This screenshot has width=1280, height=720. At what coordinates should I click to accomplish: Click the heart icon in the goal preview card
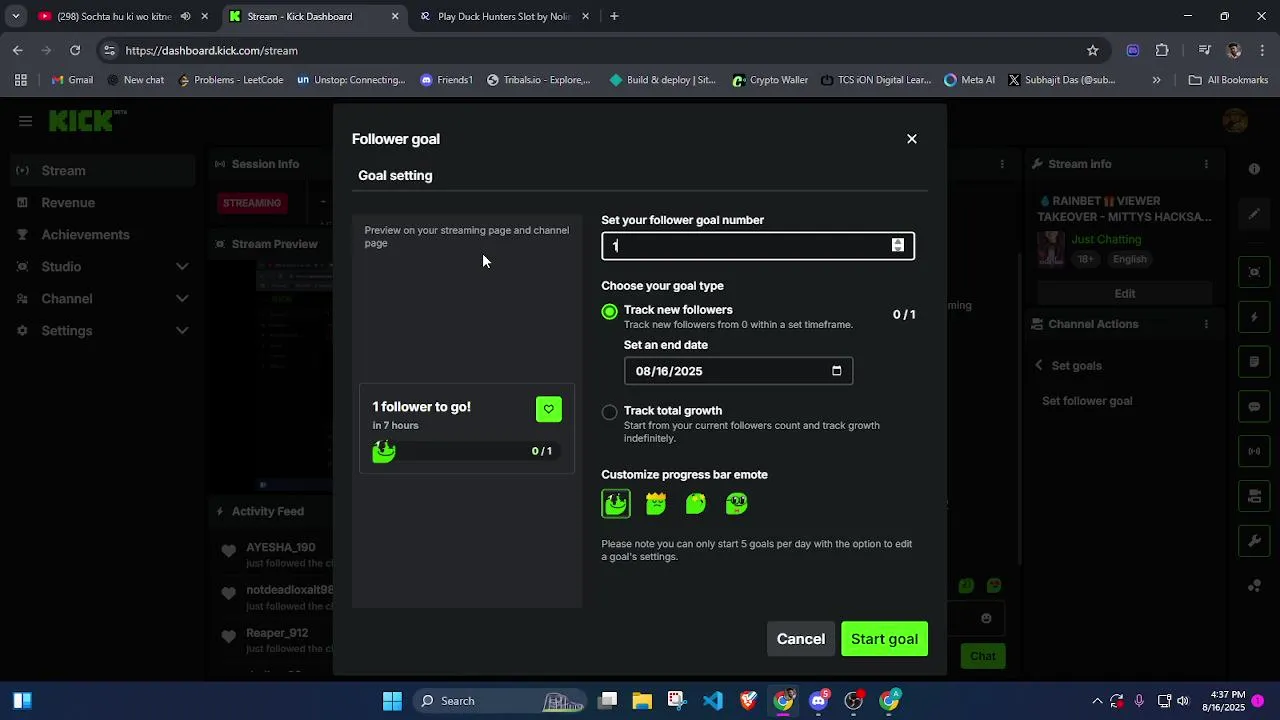[548, 409]
